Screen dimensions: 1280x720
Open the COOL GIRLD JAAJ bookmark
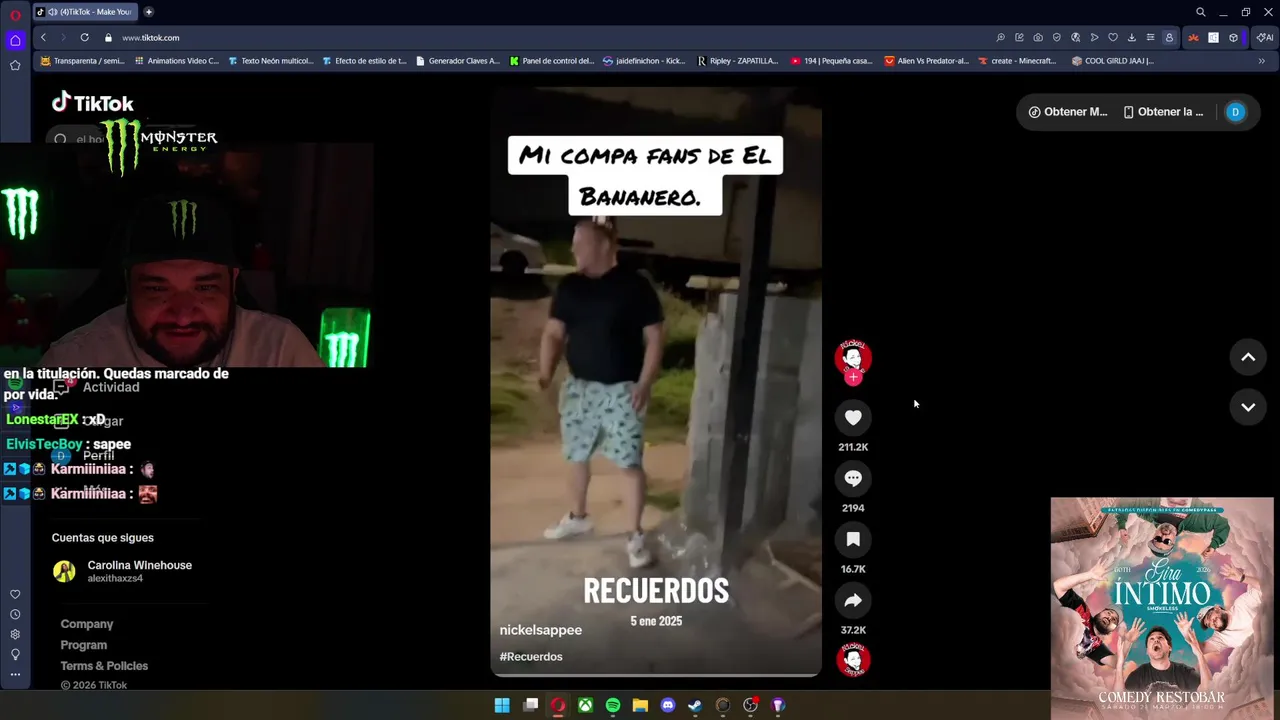point(1112,61)
